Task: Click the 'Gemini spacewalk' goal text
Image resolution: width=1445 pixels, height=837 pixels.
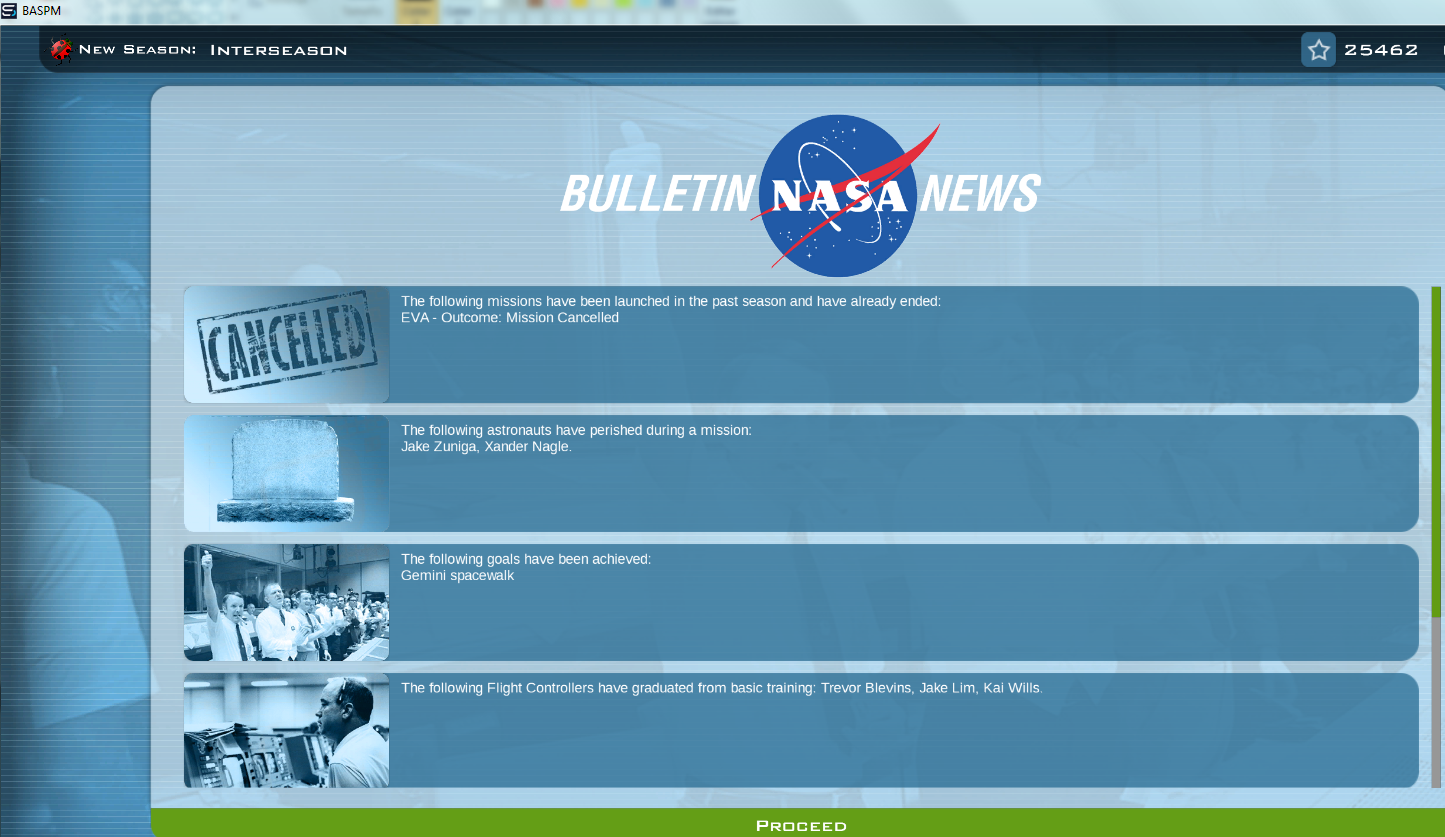Action: click(458, 576)
